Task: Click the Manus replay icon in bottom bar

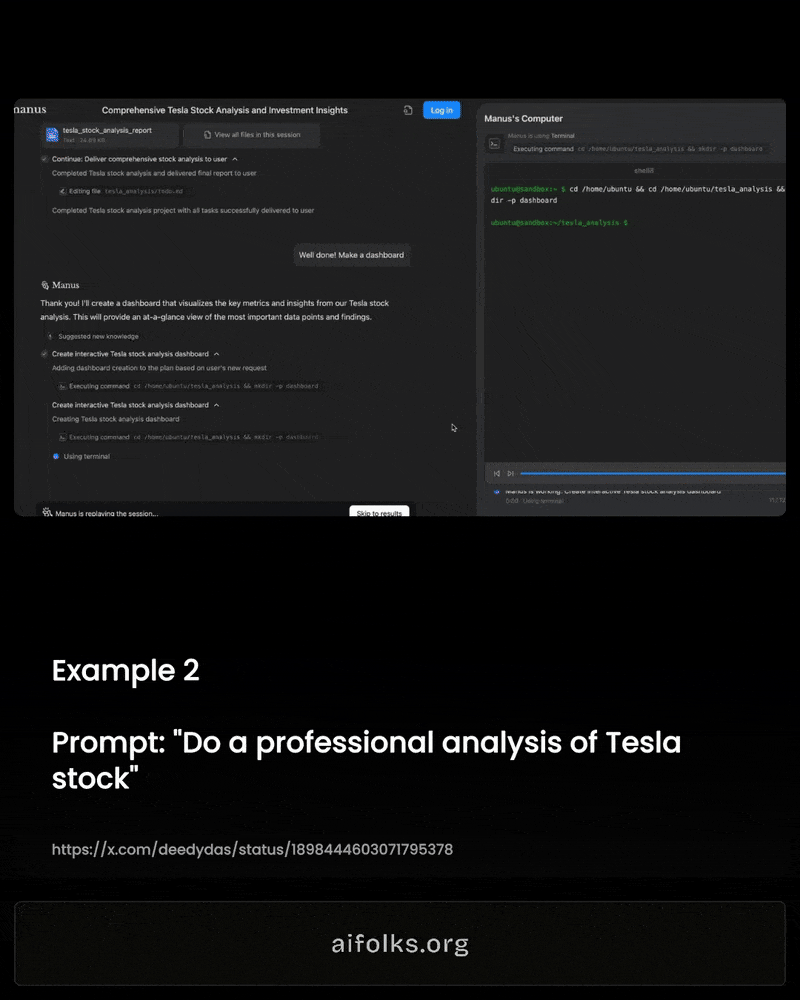Action: point(47,513)
